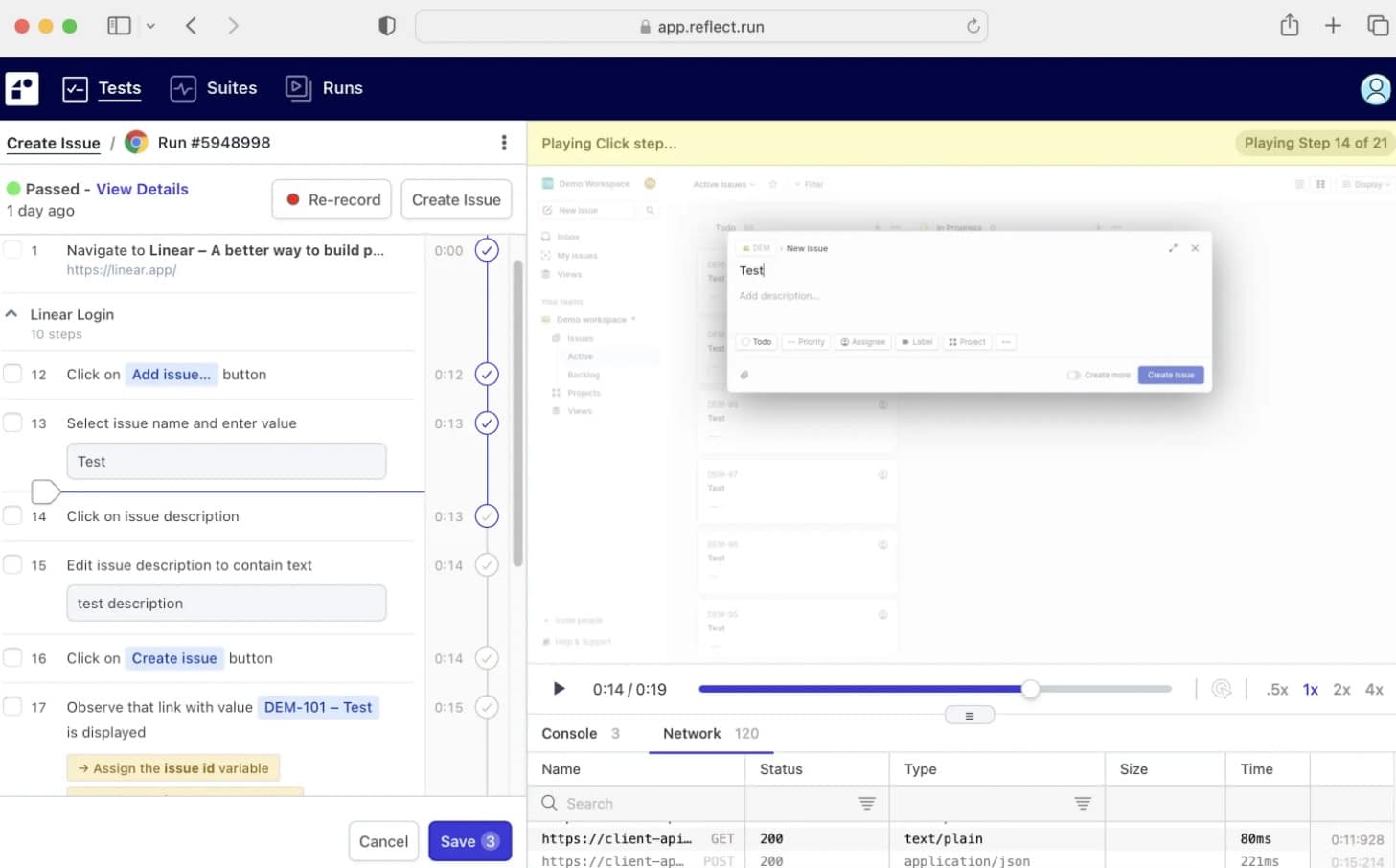Click the Chrome browser icon beside Run

pyautogui.click(x=137, y=143)
